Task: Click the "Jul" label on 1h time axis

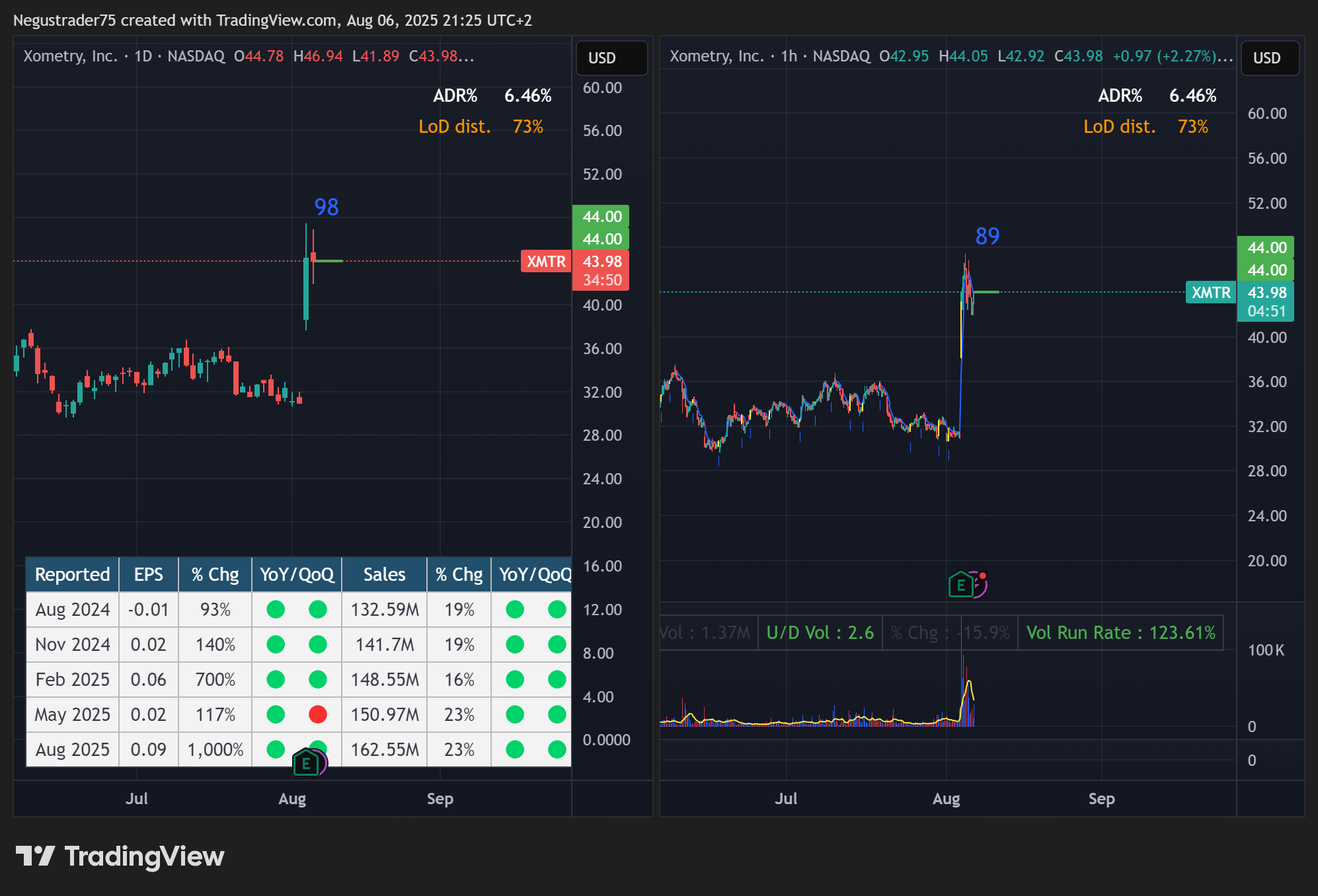Action: coord(786,799)
